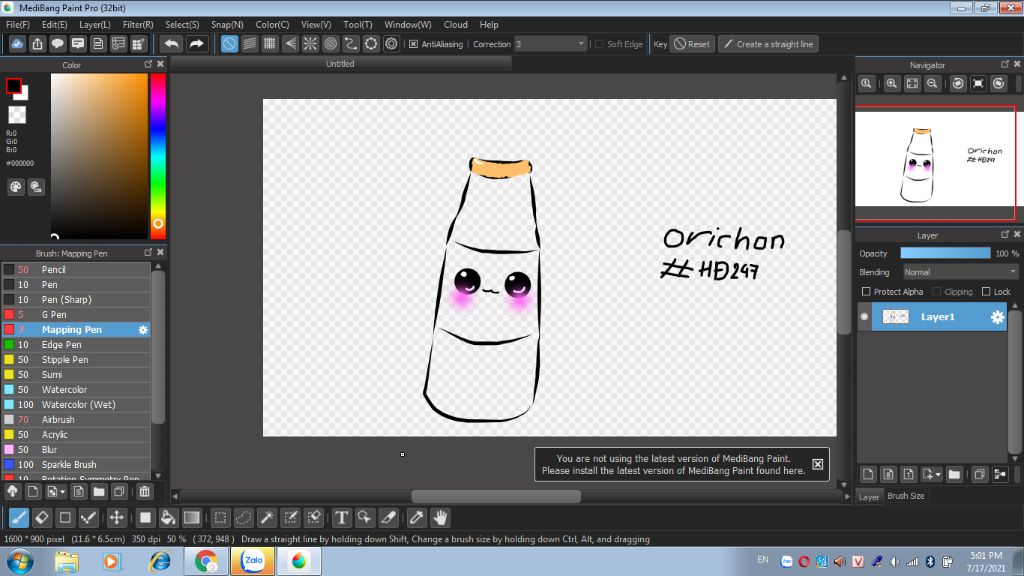Turn on vanishing point snap

pos(290,44)
